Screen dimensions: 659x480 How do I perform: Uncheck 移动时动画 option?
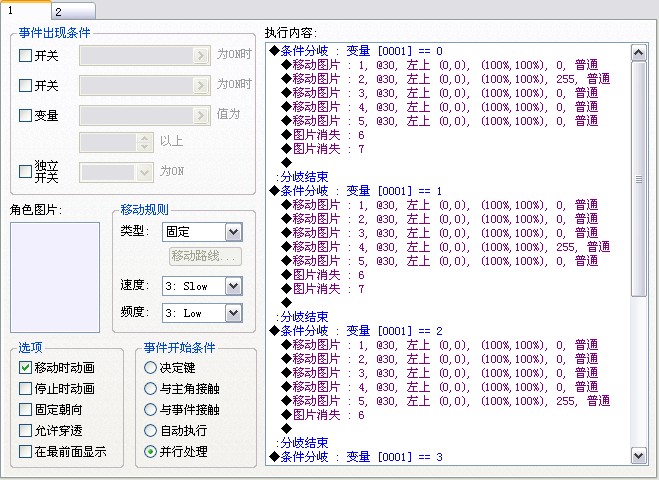pos(25,367)
